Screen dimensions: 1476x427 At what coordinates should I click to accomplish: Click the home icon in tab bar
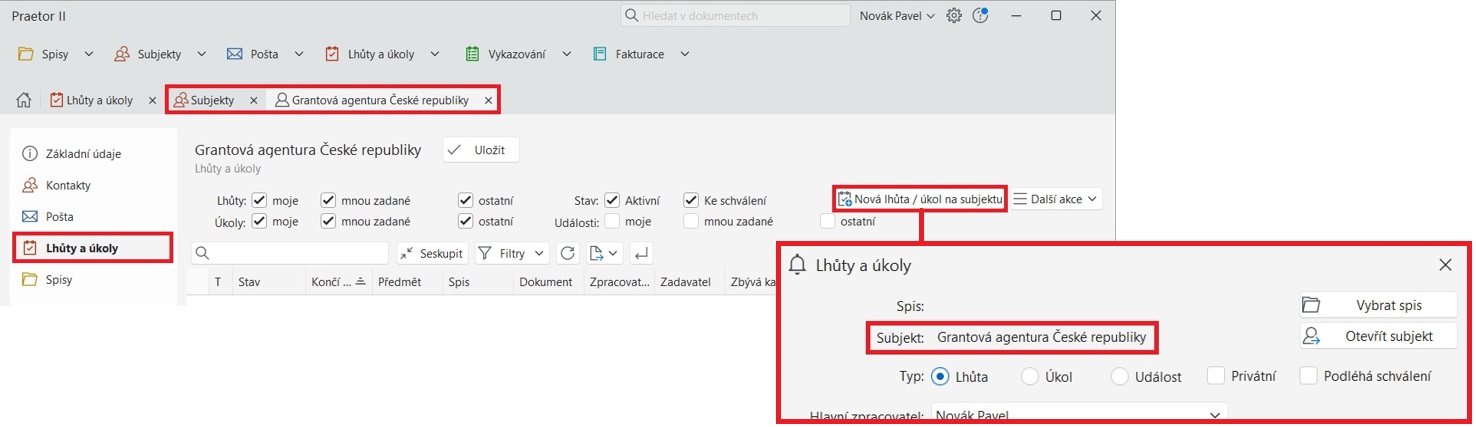point(24,101)
